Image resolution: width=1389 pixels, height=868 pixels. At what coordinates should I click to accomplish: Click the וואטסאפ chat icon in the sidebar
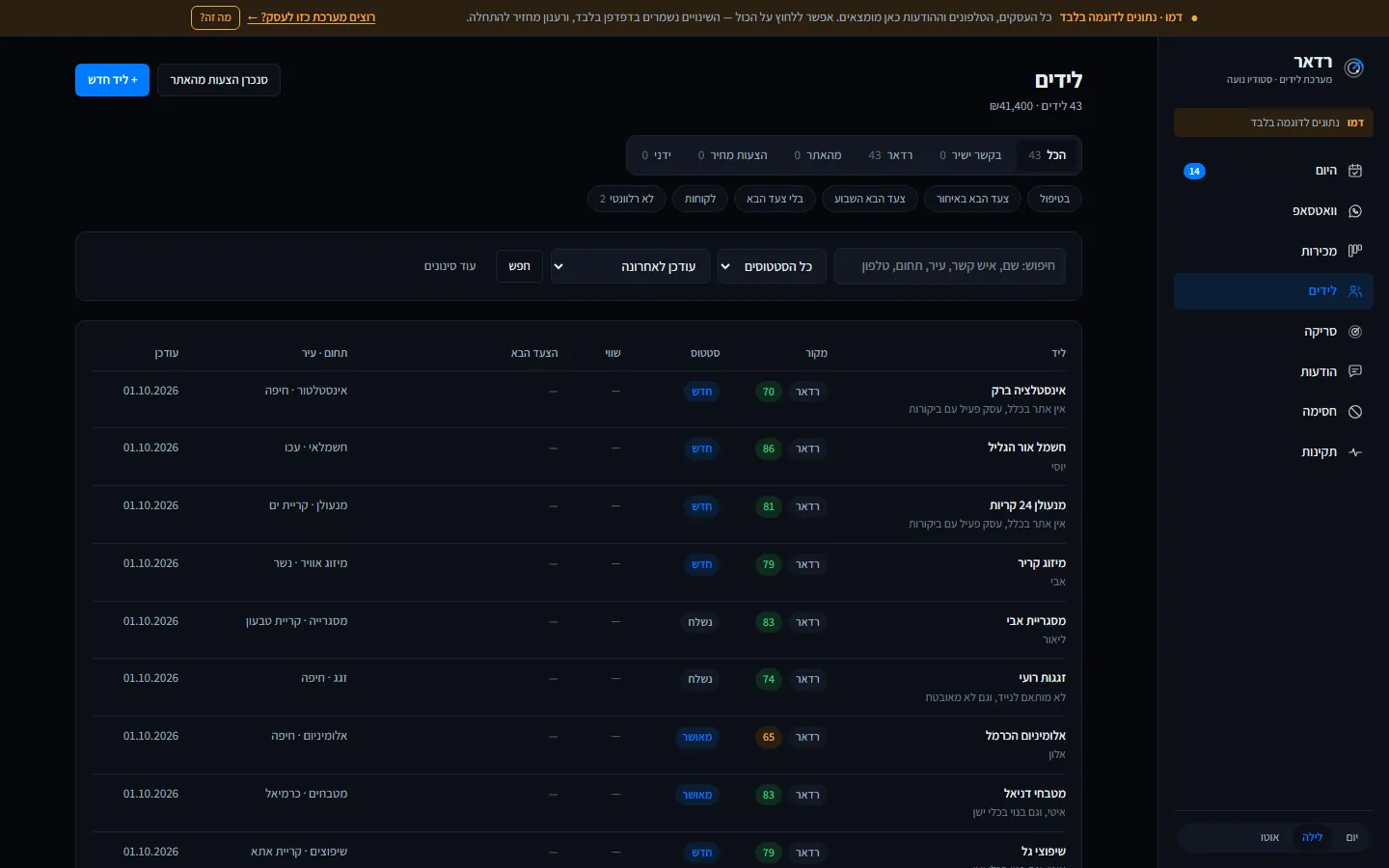(x=1355, y=211)
